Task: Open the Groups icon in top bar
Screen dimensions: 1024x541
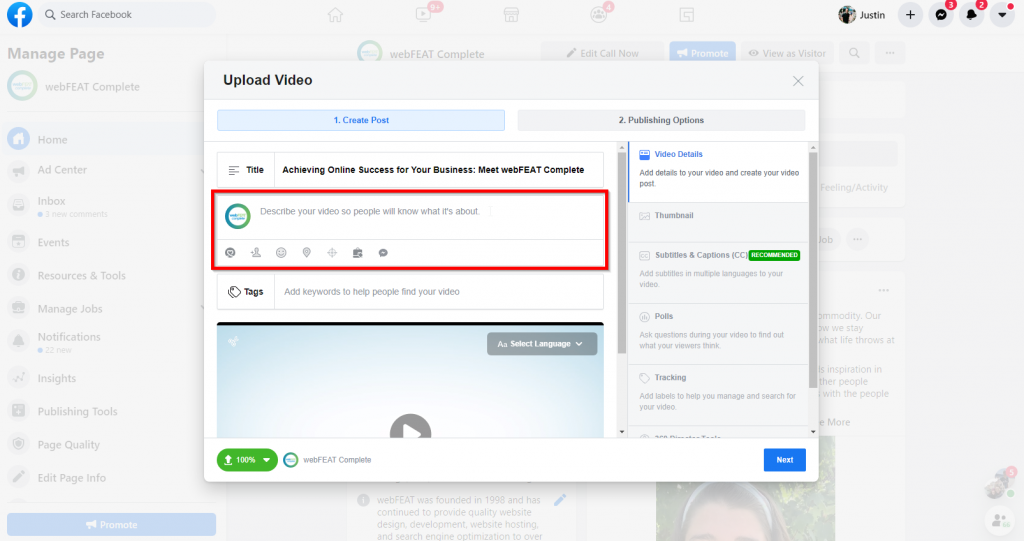Action: (599, 14)
